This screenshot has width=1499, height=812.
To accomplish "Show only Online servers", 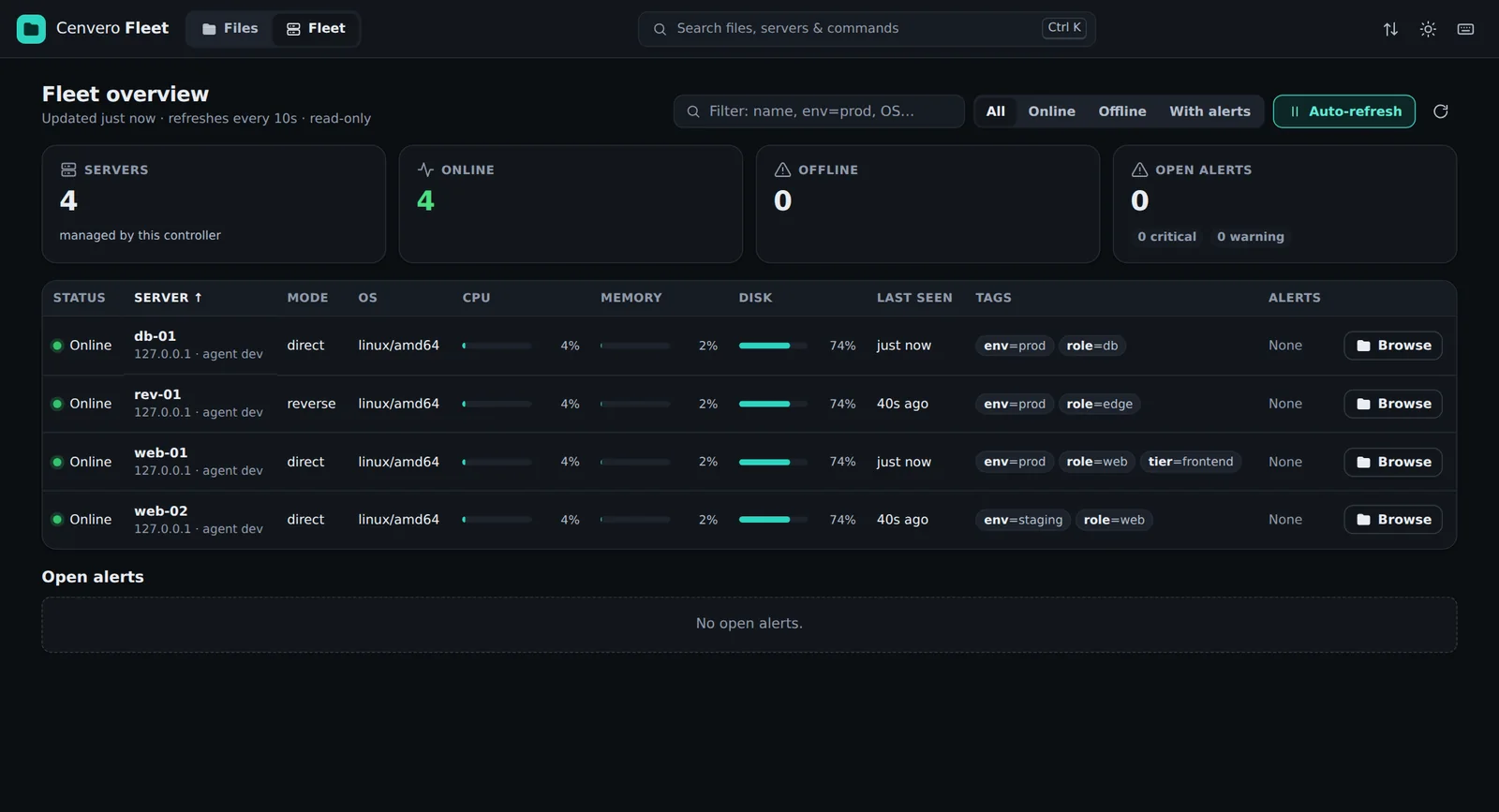I will pos(1052,111).
